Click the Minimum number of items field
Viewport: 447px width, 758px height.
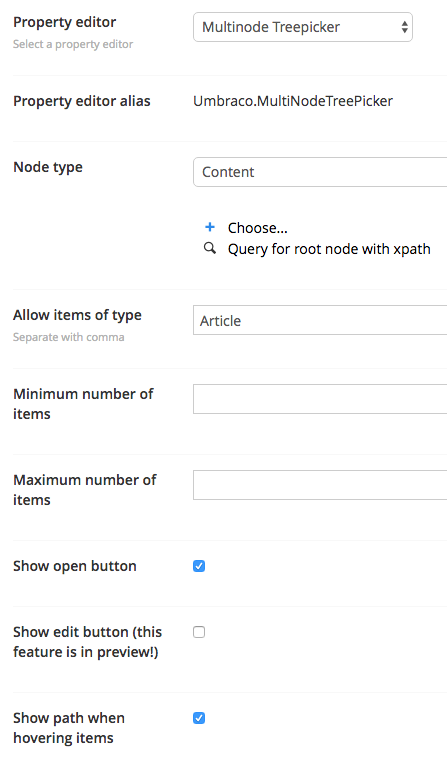point(320,399)
